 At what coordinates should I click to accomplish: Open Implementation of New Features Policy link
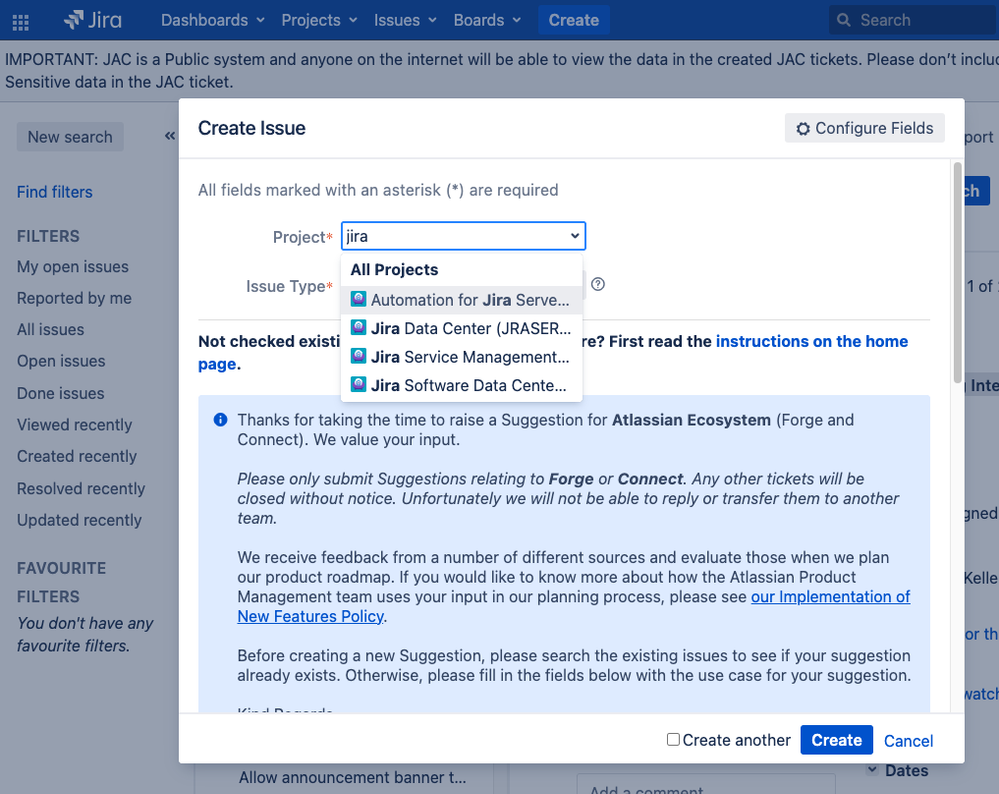pyautogui.click(x=830, y=597)
